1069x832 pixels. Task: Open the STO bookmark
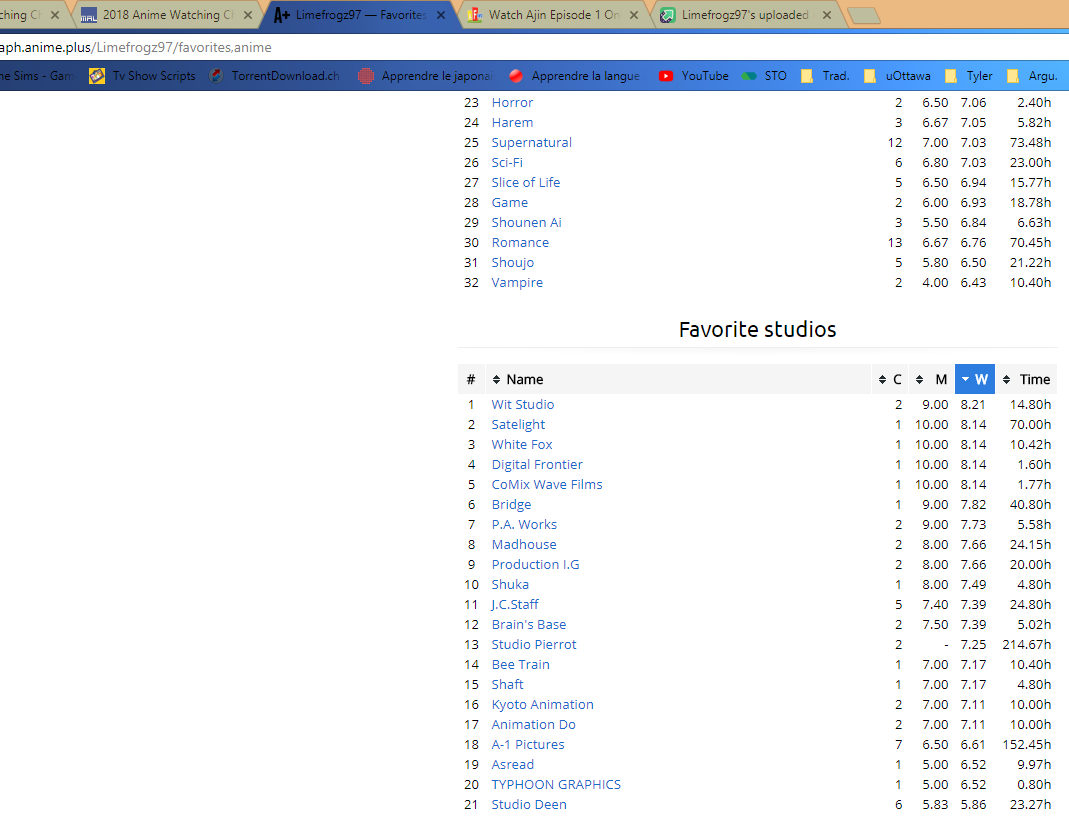765,76
